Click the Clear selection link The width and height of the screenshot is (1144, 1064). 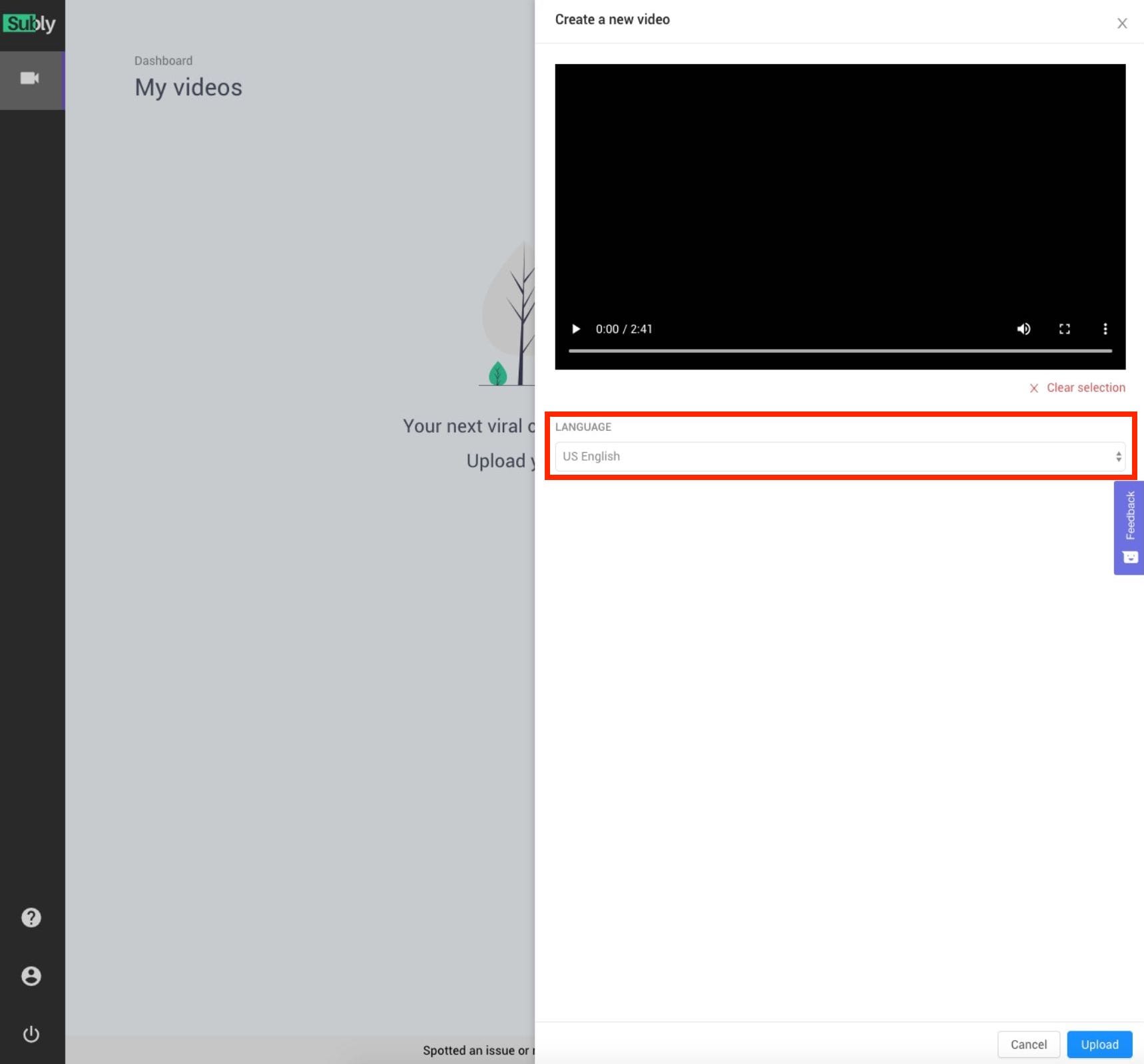(x=1085, y=388)
